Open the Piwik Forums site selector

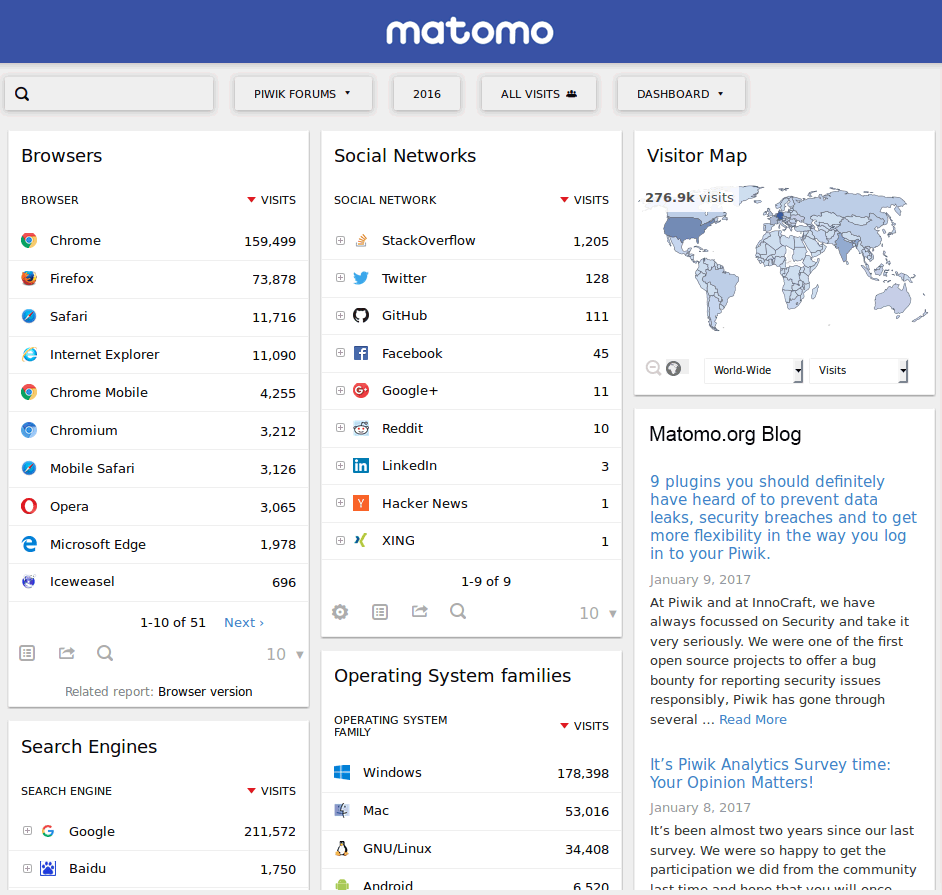click(303, 93)
